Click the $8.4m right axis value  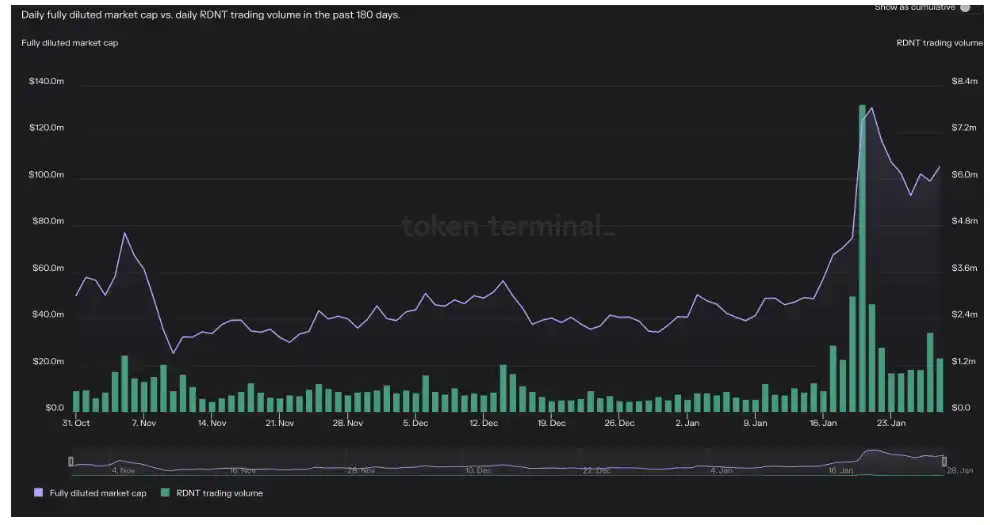965,81
